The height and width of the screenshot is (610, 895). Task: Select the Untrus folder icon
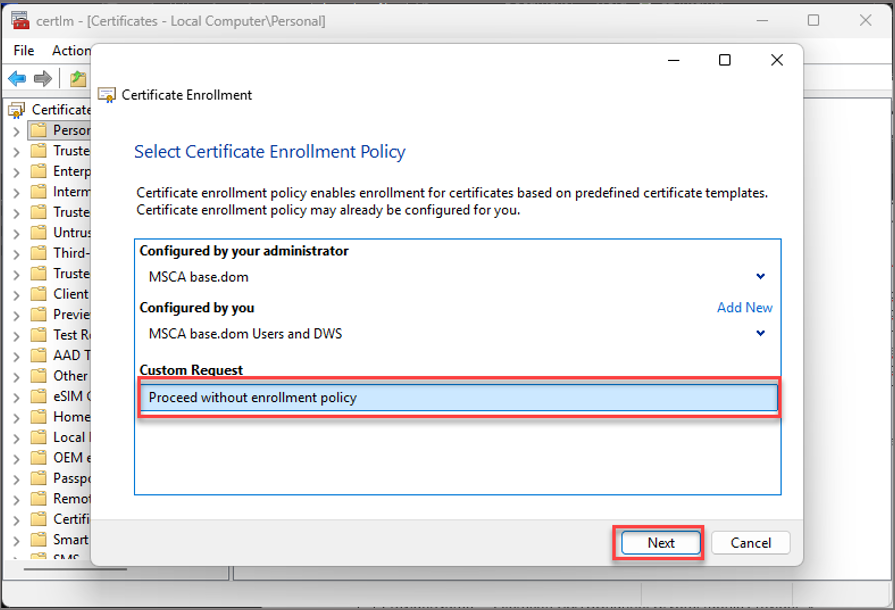(x=38, y=233)
